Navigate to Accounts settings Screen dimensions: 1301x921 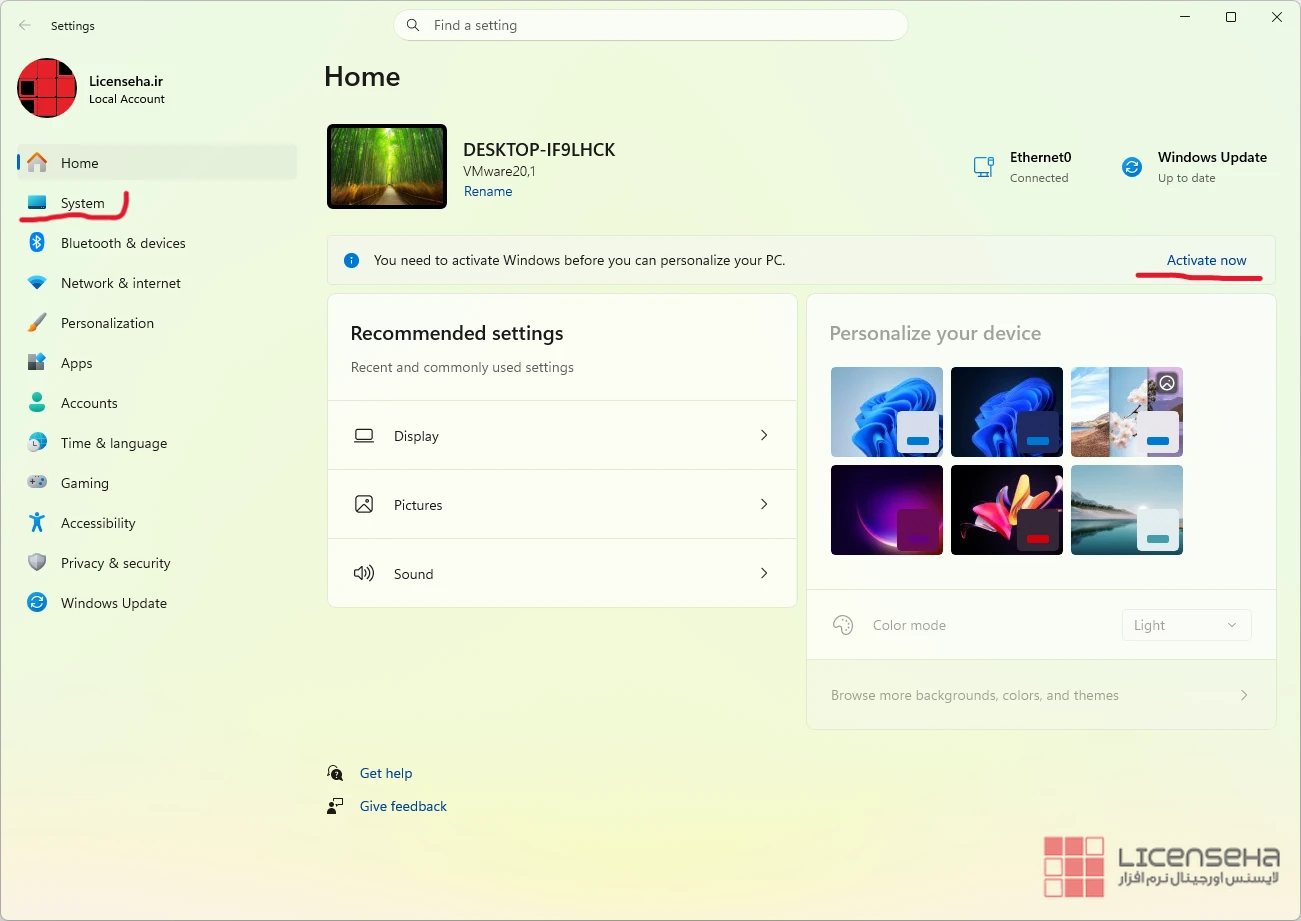coord(157,403)
